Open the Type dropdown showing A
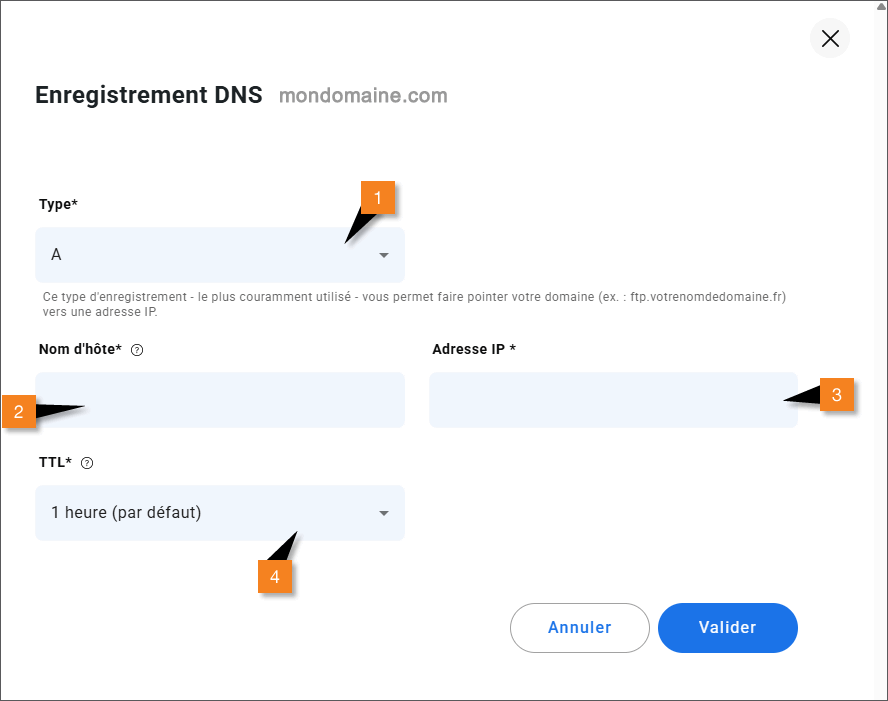Image resolution: width=888 pixels, height=701 pixels. pos(220,255)
